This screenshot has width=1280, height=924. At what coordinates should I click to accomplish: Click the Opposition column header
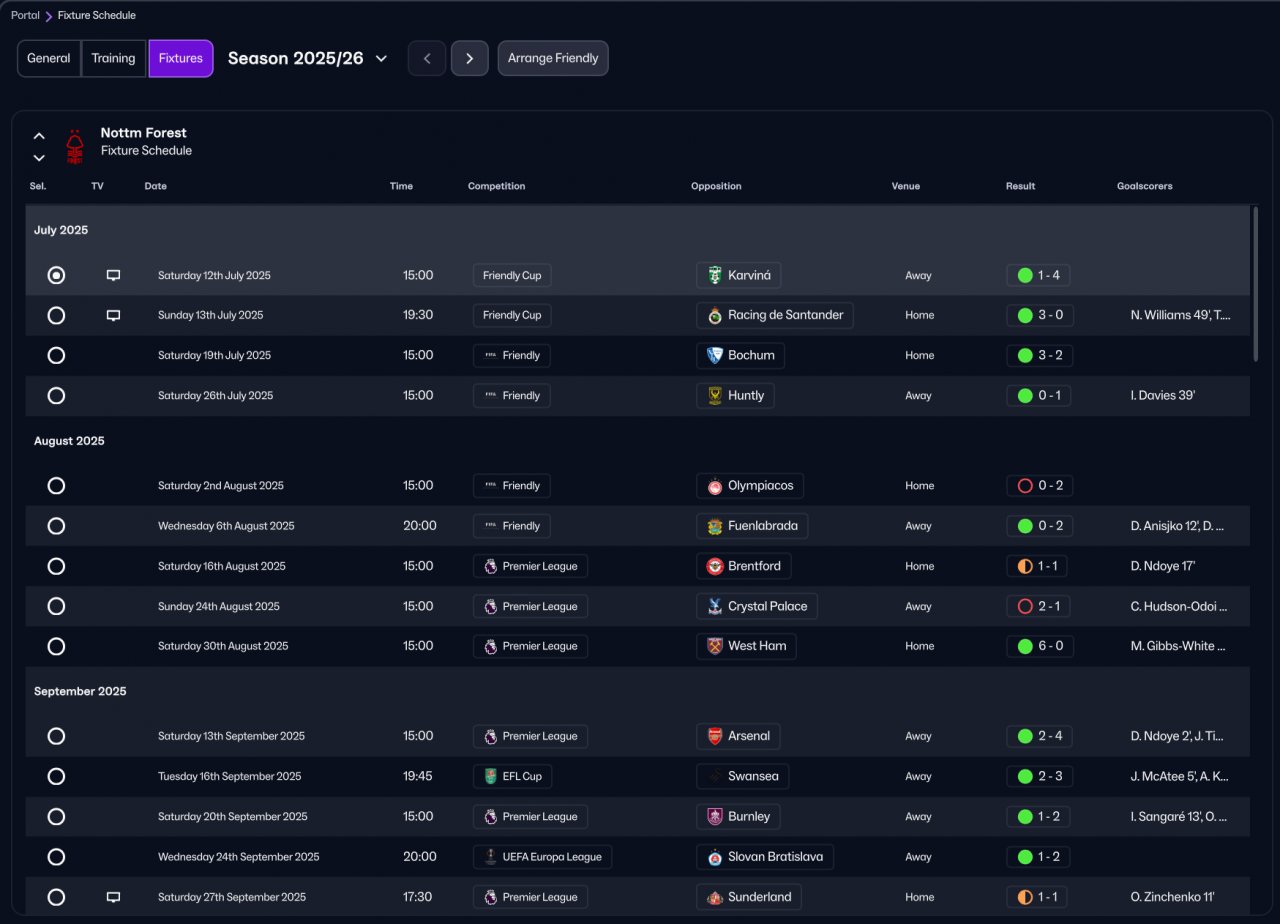click(x=716, y=186)
